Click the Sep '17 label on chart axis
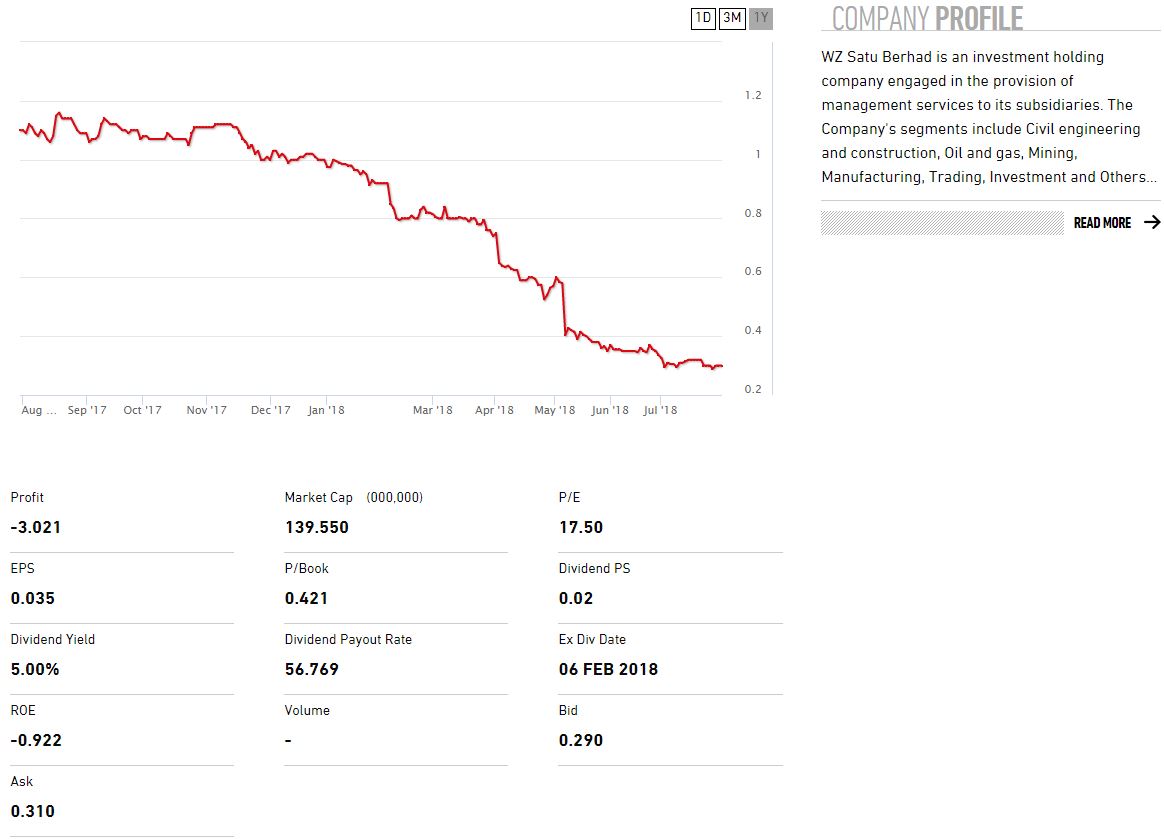The width and height of the screenshot is (1164, 839). click(87, 410)
